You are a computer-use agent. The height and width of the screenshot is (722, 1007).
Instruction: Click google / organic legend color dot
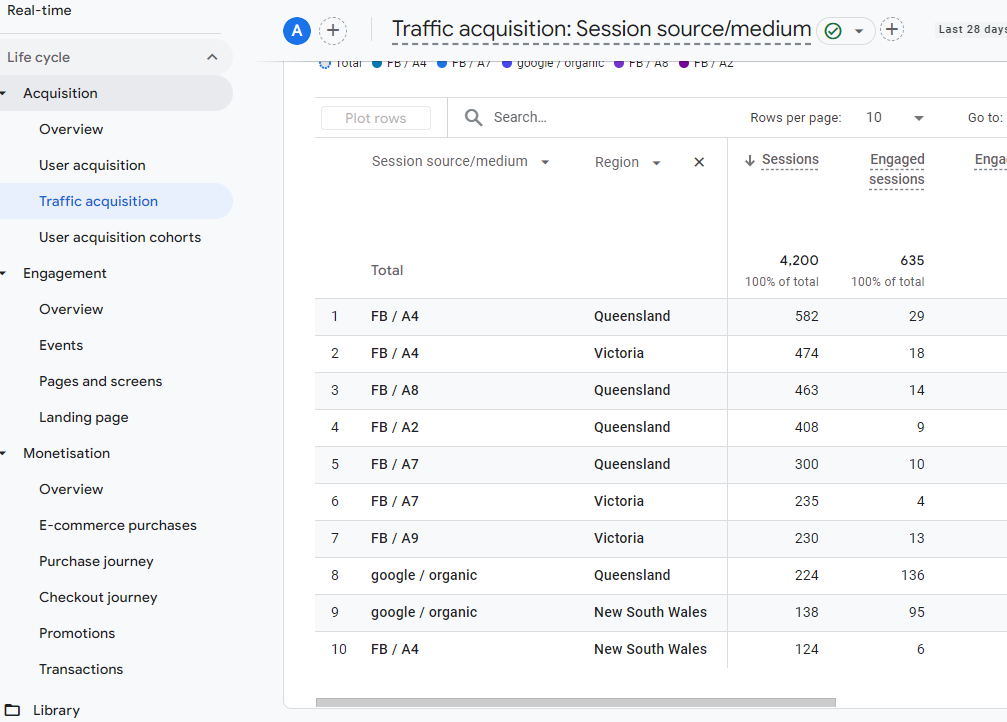507,64
